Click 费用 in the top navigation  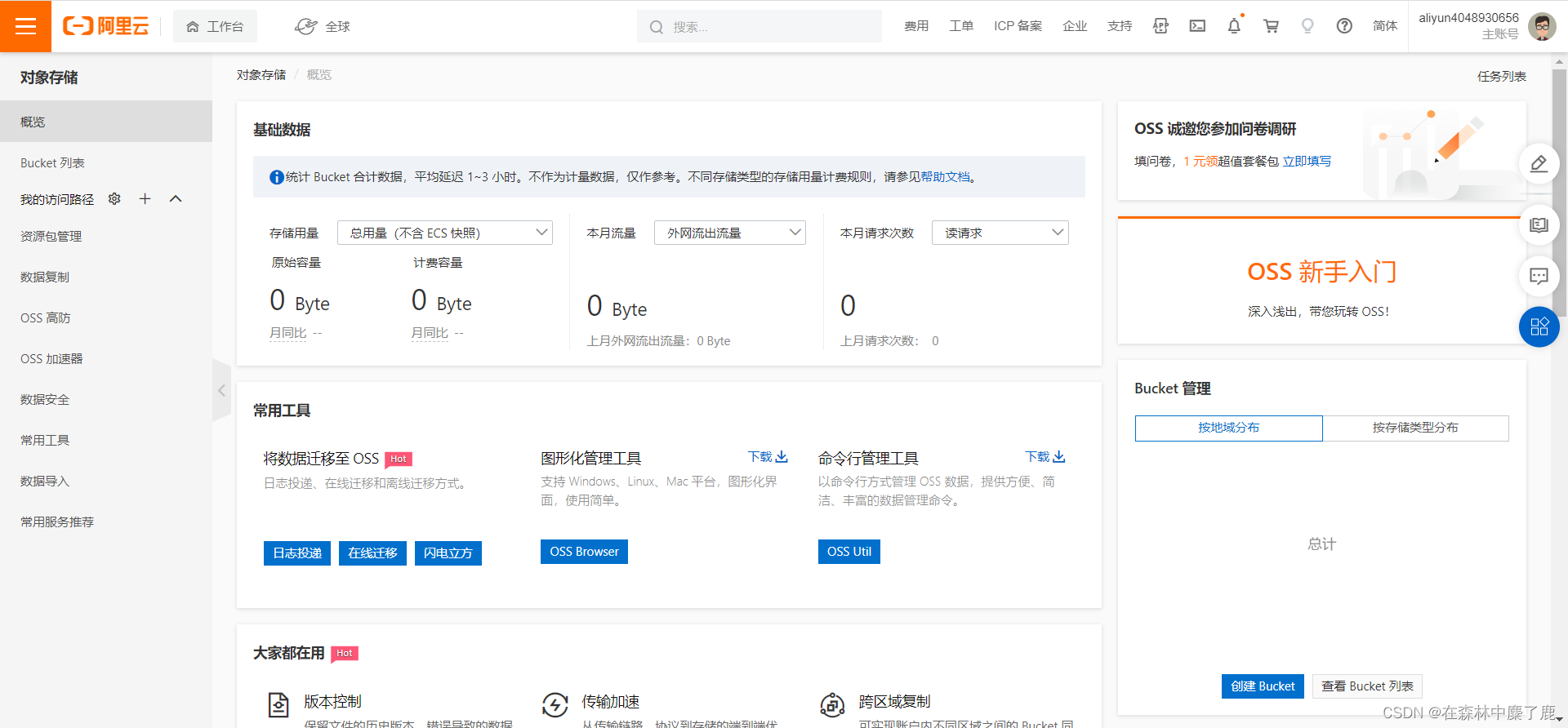[x=916, y=26]
